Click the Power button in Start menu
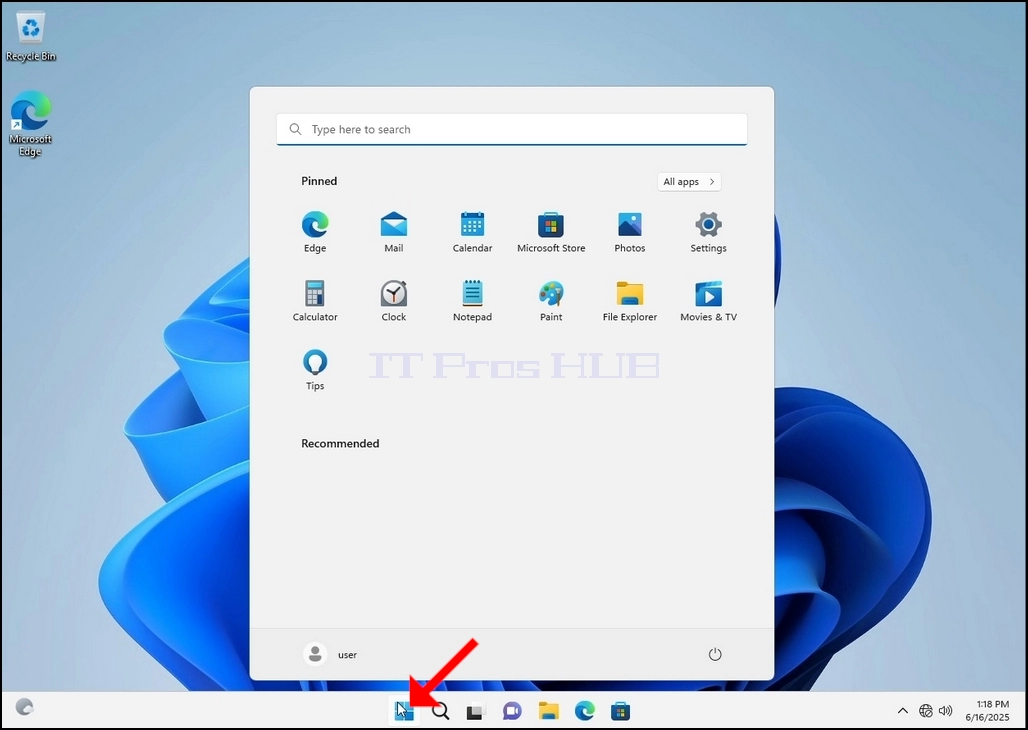Viewport: 1028px width, 730px height. point(715,654)
